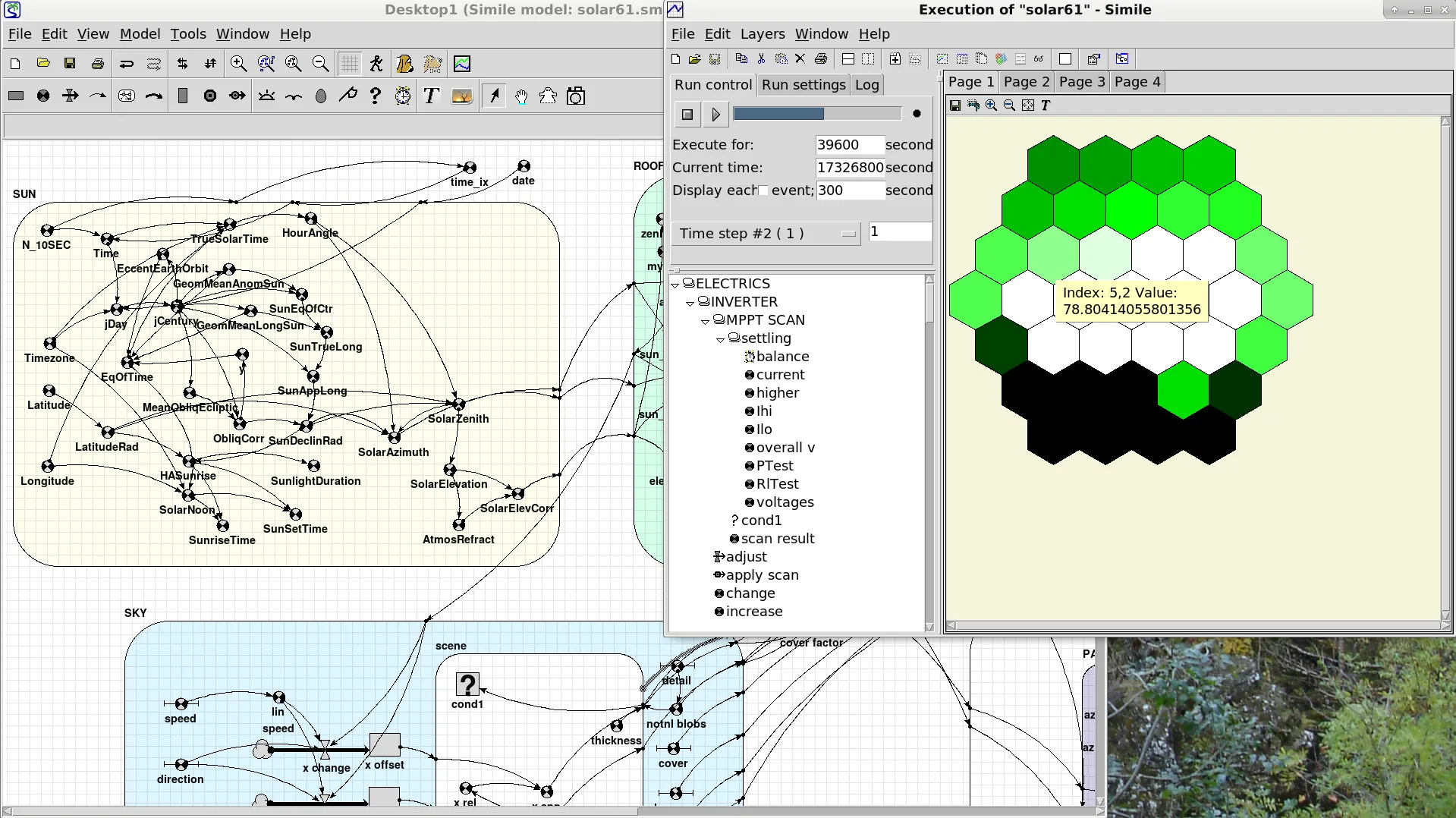
Task: Click the zoom-in icon on the Page 1 toolbar
Action: pos(991,105)
